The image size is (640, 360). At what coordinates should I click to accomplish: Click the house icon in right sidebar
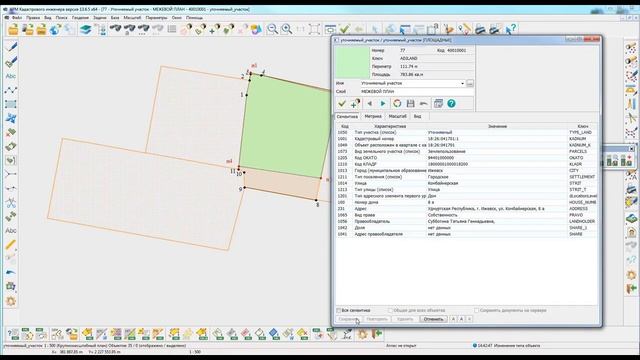[x=631, y=233]
